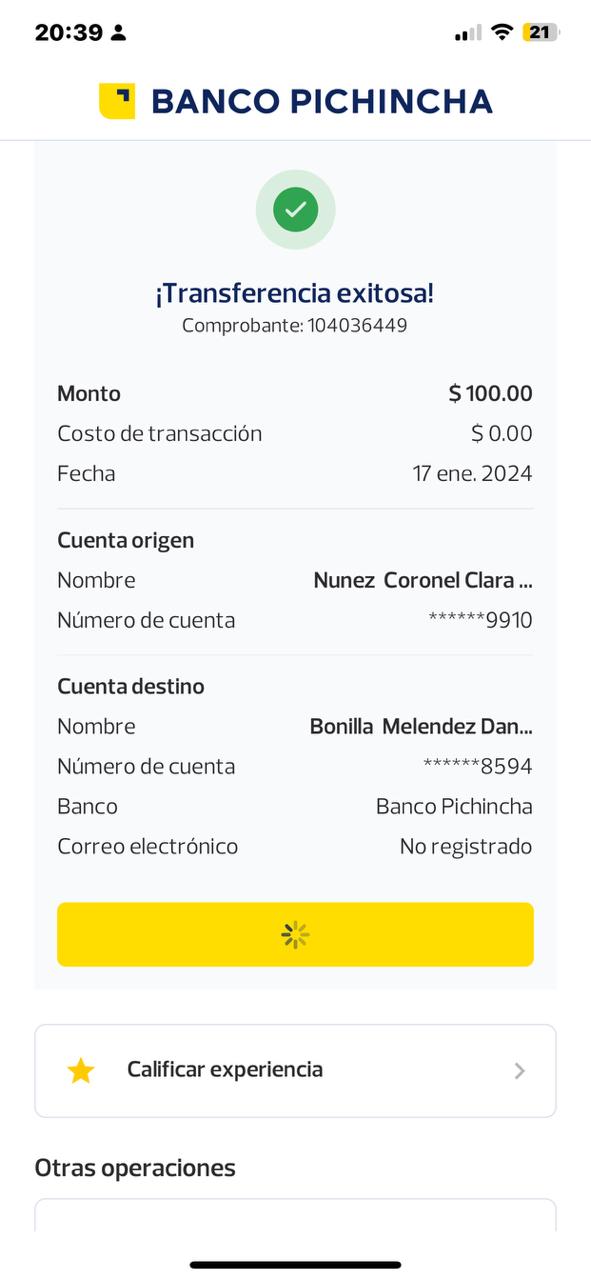Tap the truncated name Nunez Coronel Clara
Viewport: 591px width, 1280px height.
423,580
